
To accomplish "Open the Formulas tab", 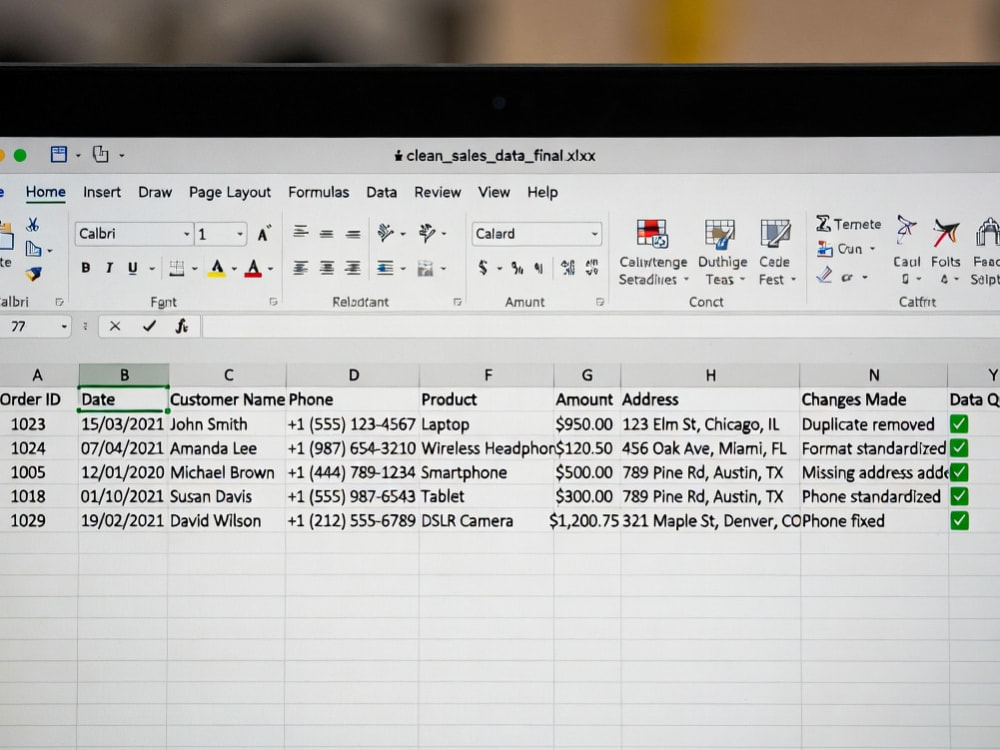I will click(318, 192).
